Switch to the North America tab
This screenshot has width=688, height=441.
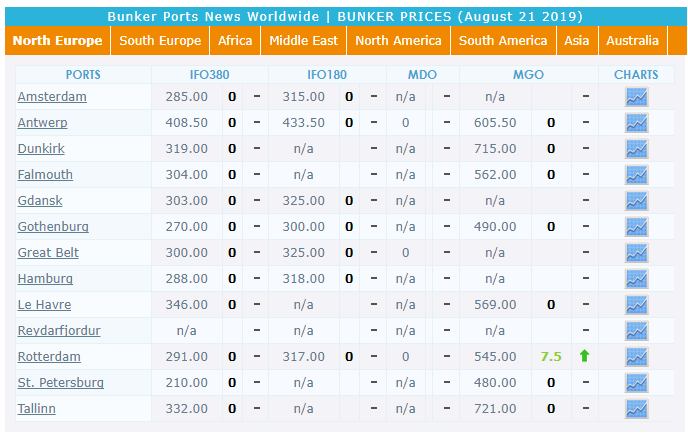point(398,40)
